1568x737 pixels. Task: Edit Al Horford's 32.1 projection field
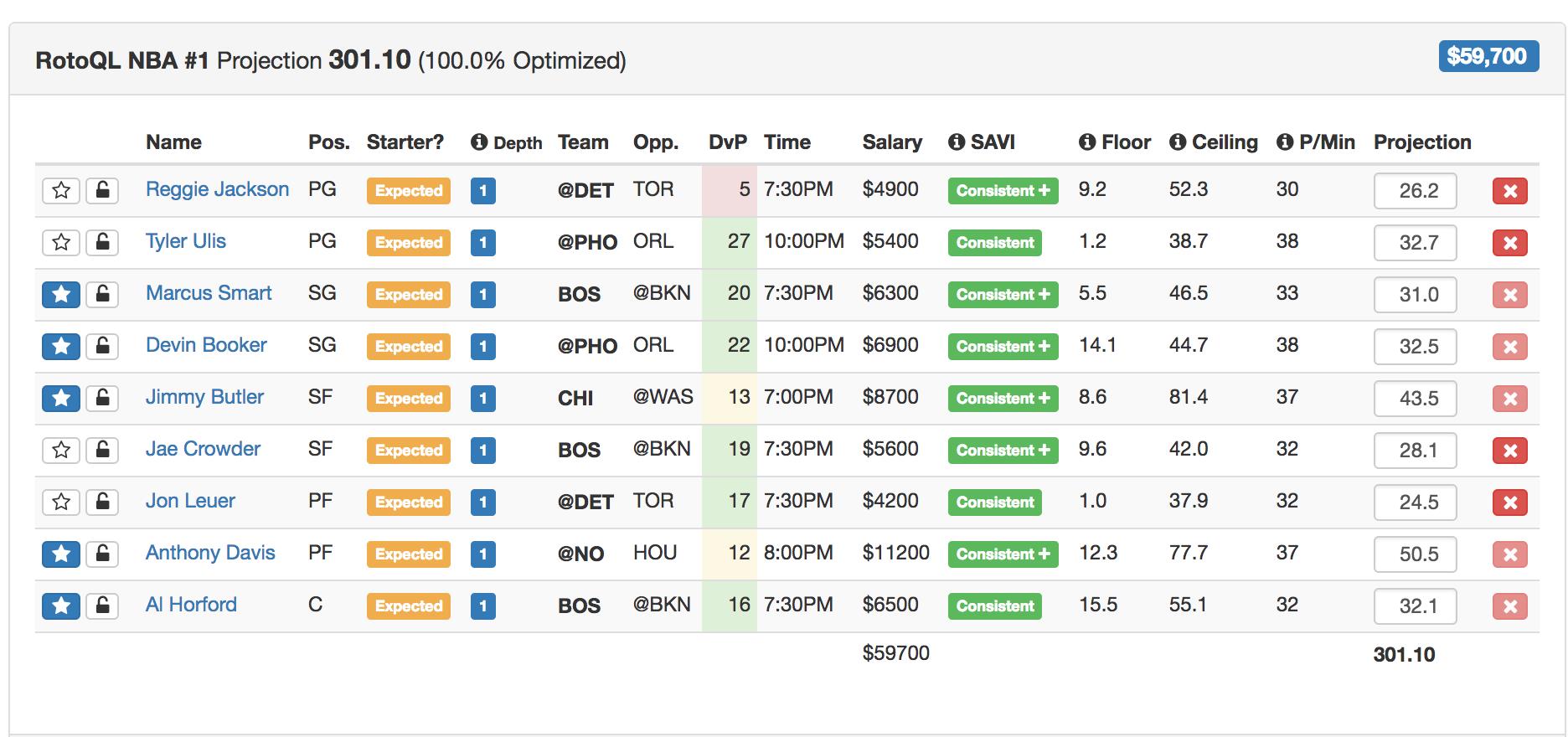[1416, 606]
